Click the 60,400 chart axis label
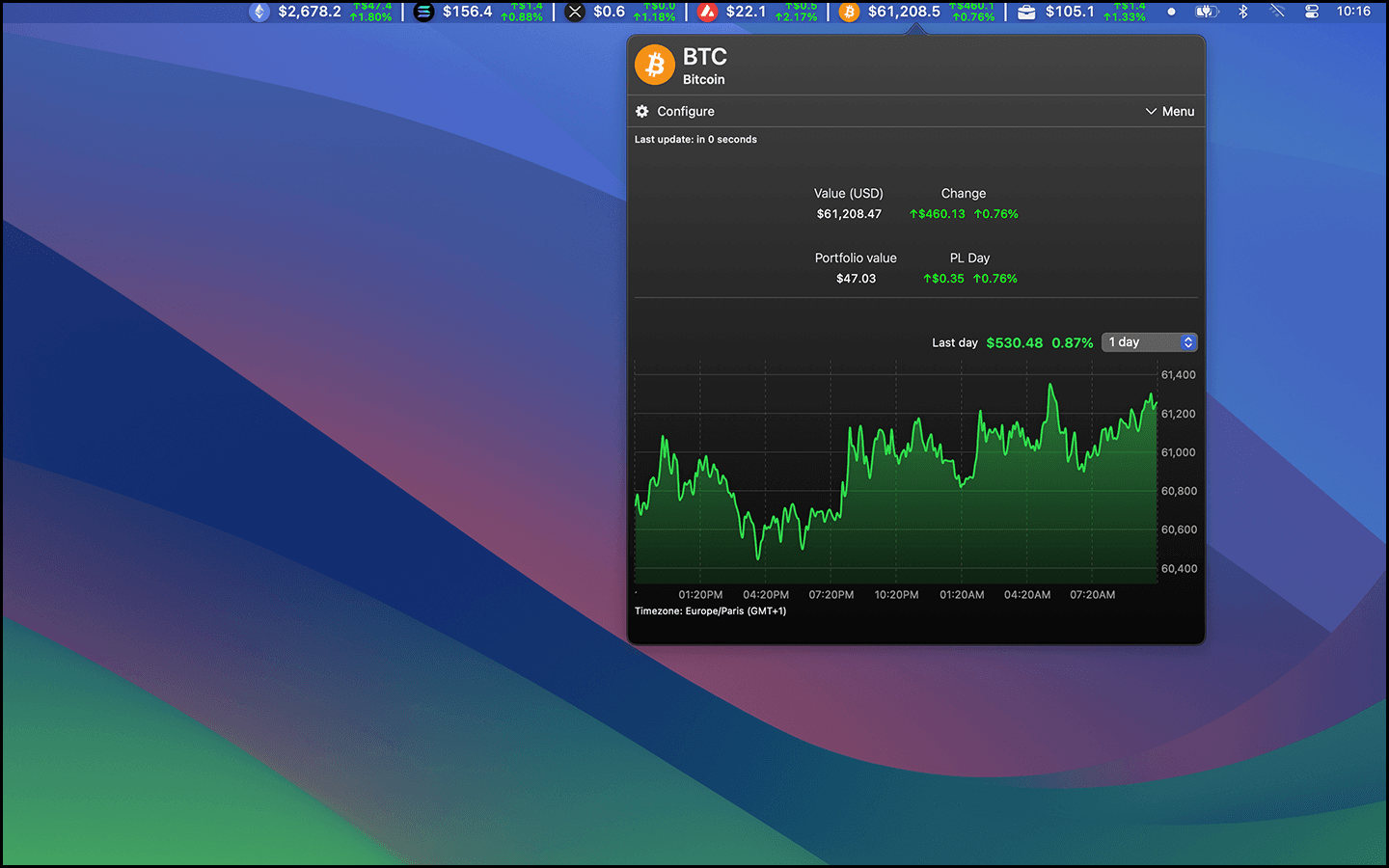The width and height of the screenshot is (1389, 868). [x=1179, y=569]
